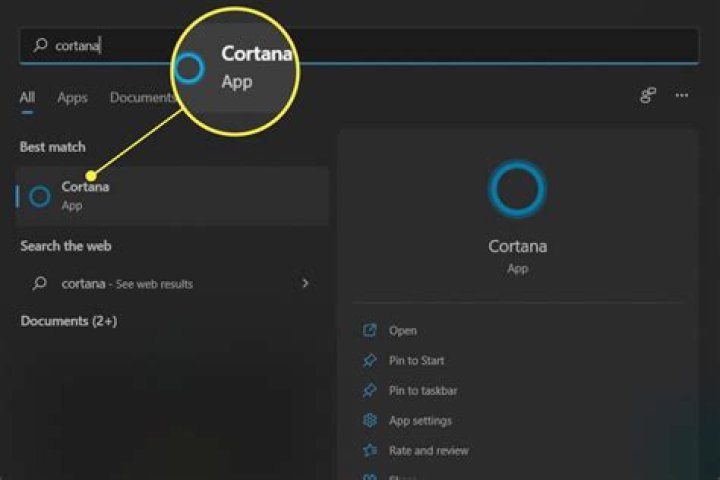Expand web results chevron arrow
This screenshot has width=720, height=480.
[305, 283]
